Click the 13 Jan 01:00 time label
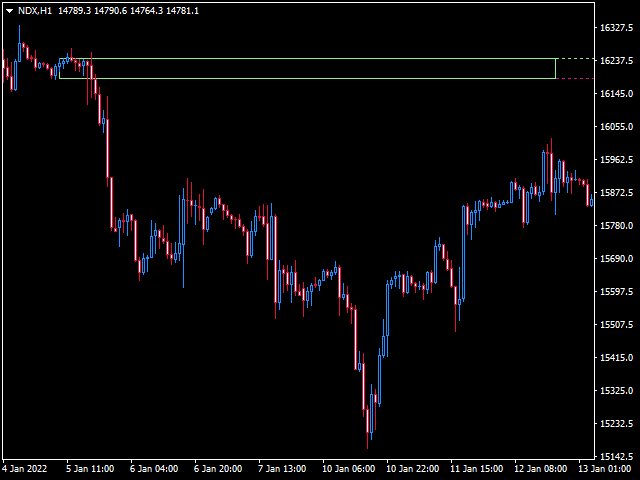This screenshot has width=640, height=480. click(605, 469)
